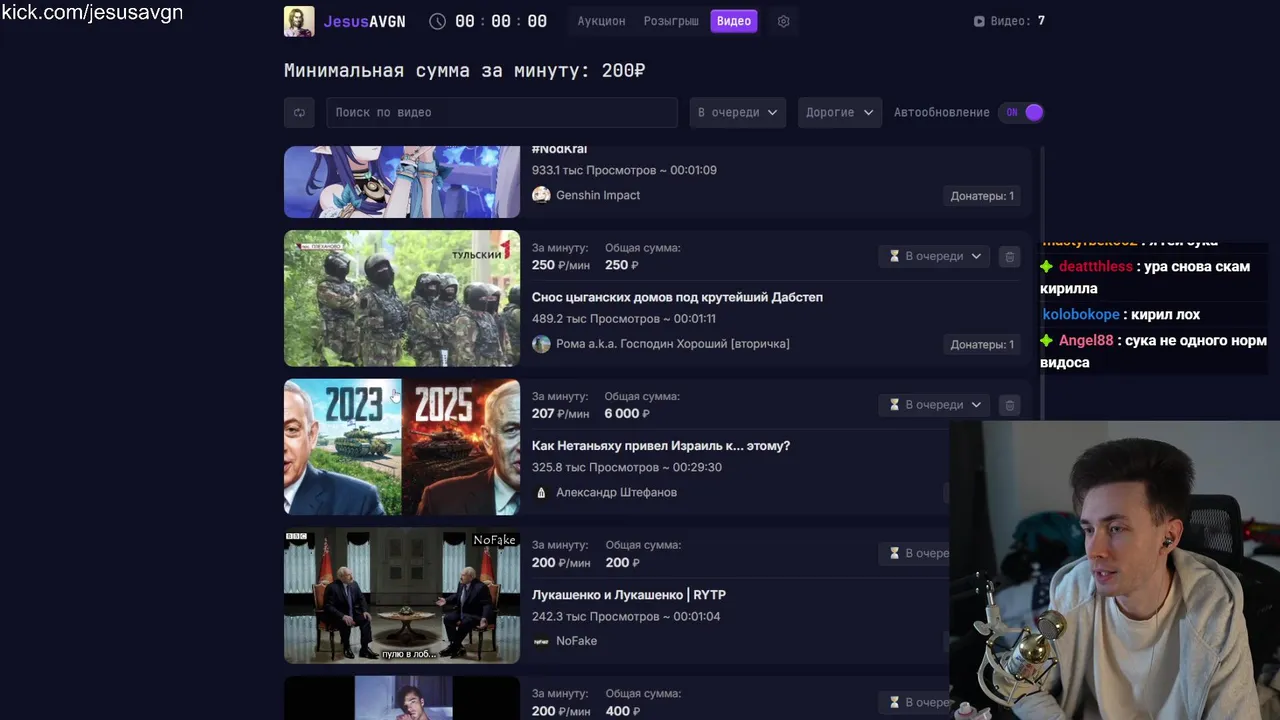Click text Минимальная сумма за минуту: 200₽

(x=464, y=71)
